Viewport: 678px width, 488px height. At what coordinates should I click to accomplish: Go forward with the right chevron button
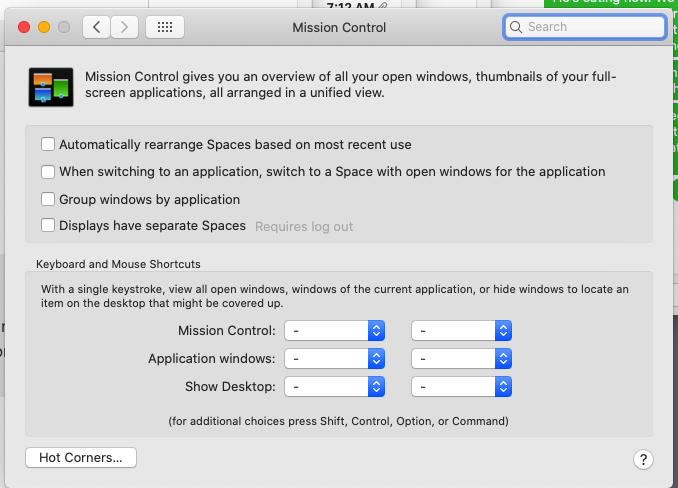(125, 27)
